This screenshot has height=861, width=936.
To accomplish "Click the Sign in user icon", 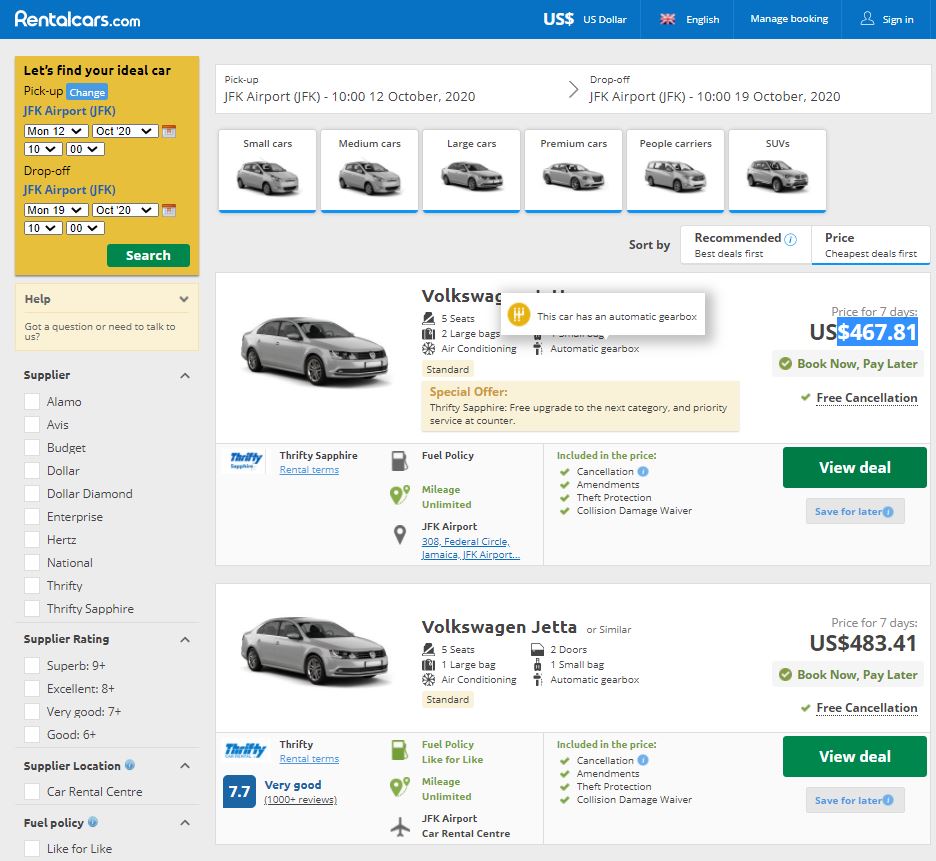I will tap(867, 19).
